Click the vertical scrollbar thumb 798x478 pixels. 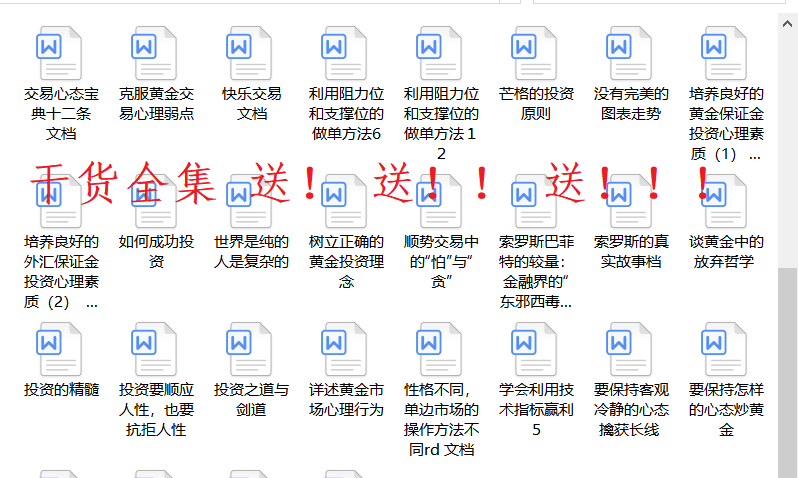coord(788,360)
